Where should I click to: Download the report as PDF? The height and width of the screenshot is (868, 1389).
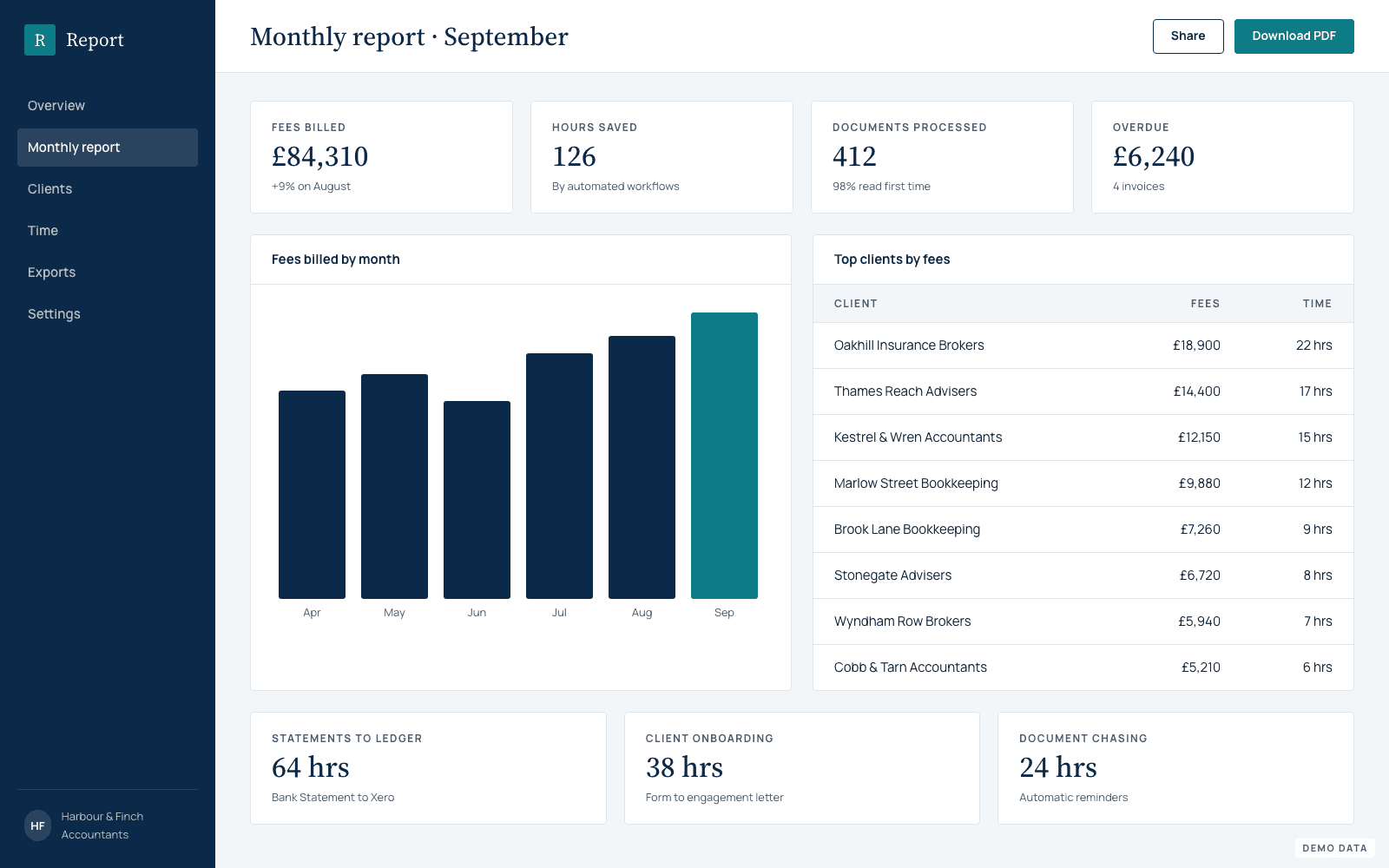1294,36
